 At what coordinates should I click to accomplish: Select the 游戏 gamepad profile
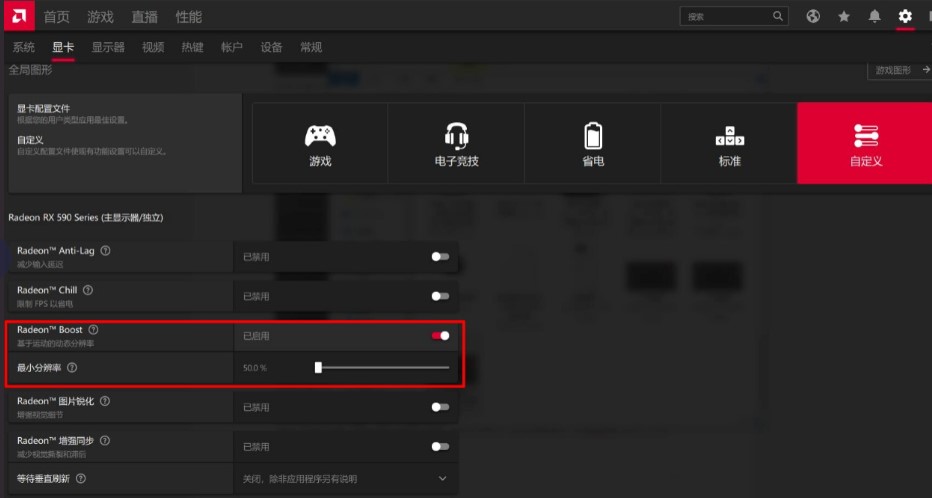(320, 143)
